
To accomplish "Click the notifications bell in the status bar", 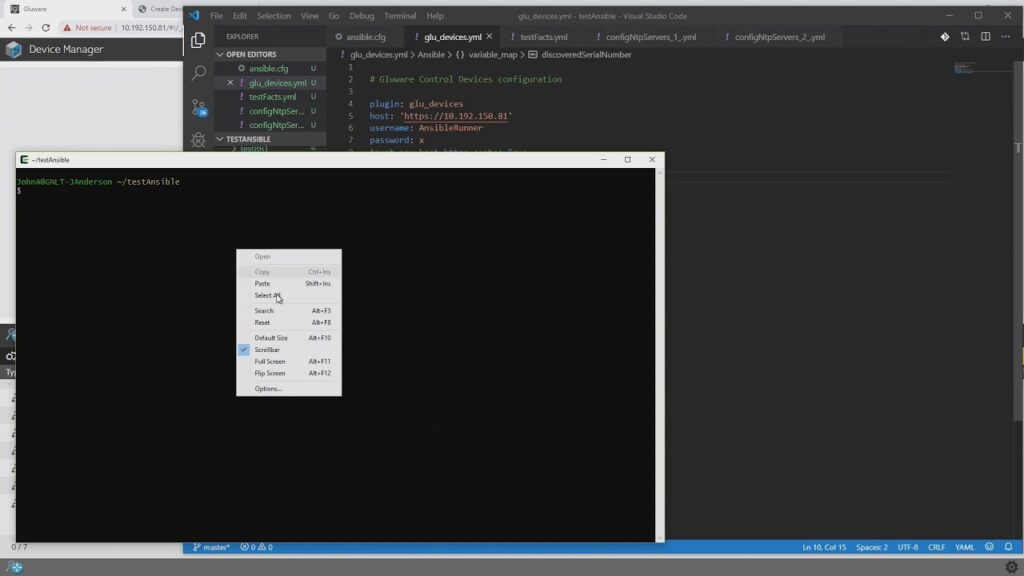I will (x=1008, y=547).
